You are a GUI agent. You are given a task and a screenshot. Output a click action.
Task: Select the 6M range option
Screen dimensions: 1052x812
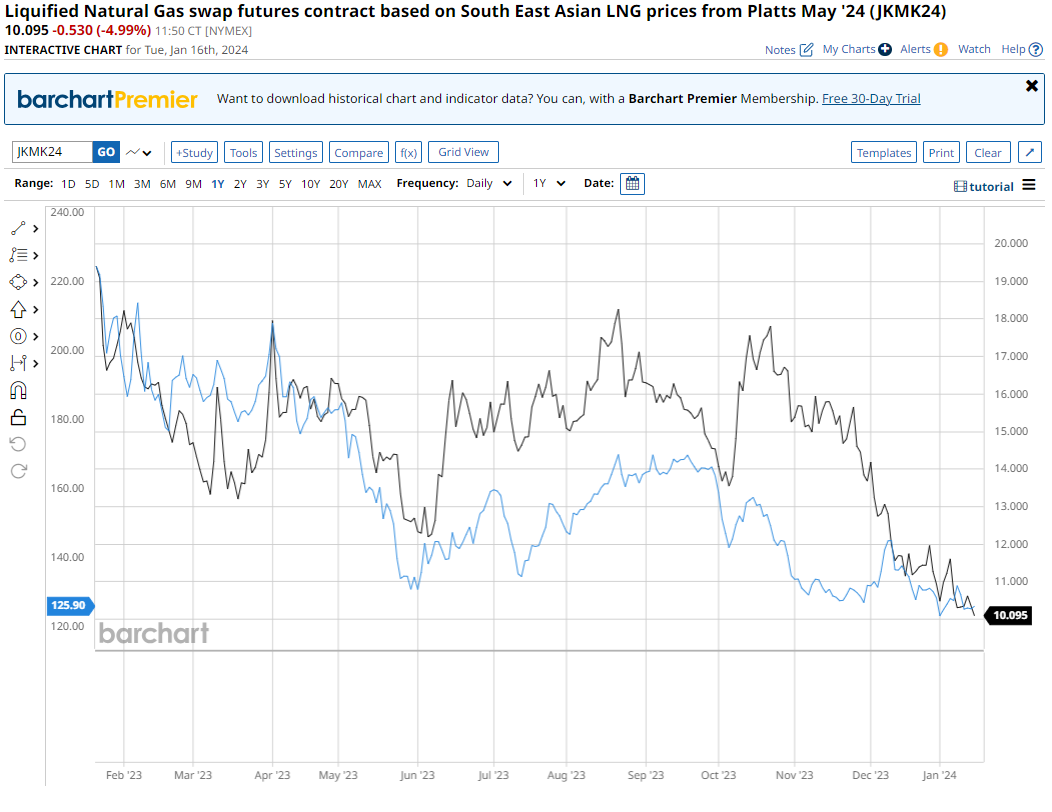pyautogui.click(x=167, y=184)
